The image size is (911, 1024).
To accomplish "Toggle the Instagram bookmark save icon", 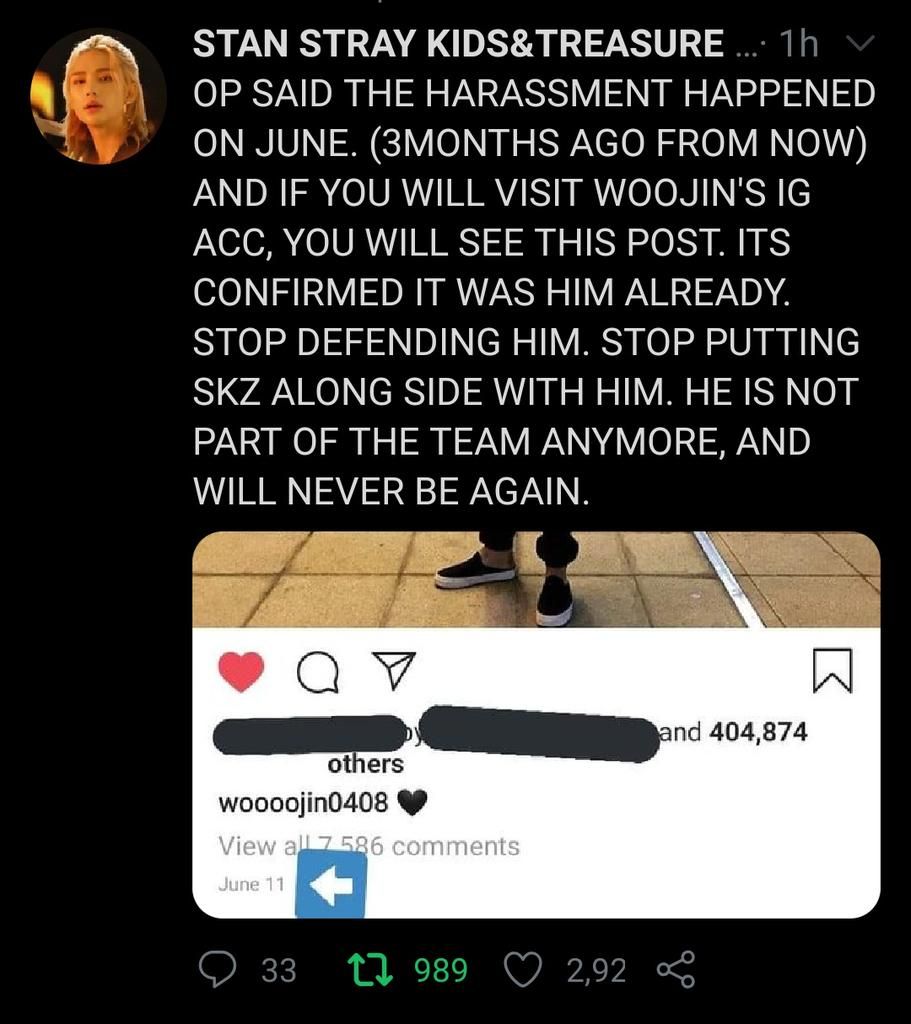I will tap(832, 671).
